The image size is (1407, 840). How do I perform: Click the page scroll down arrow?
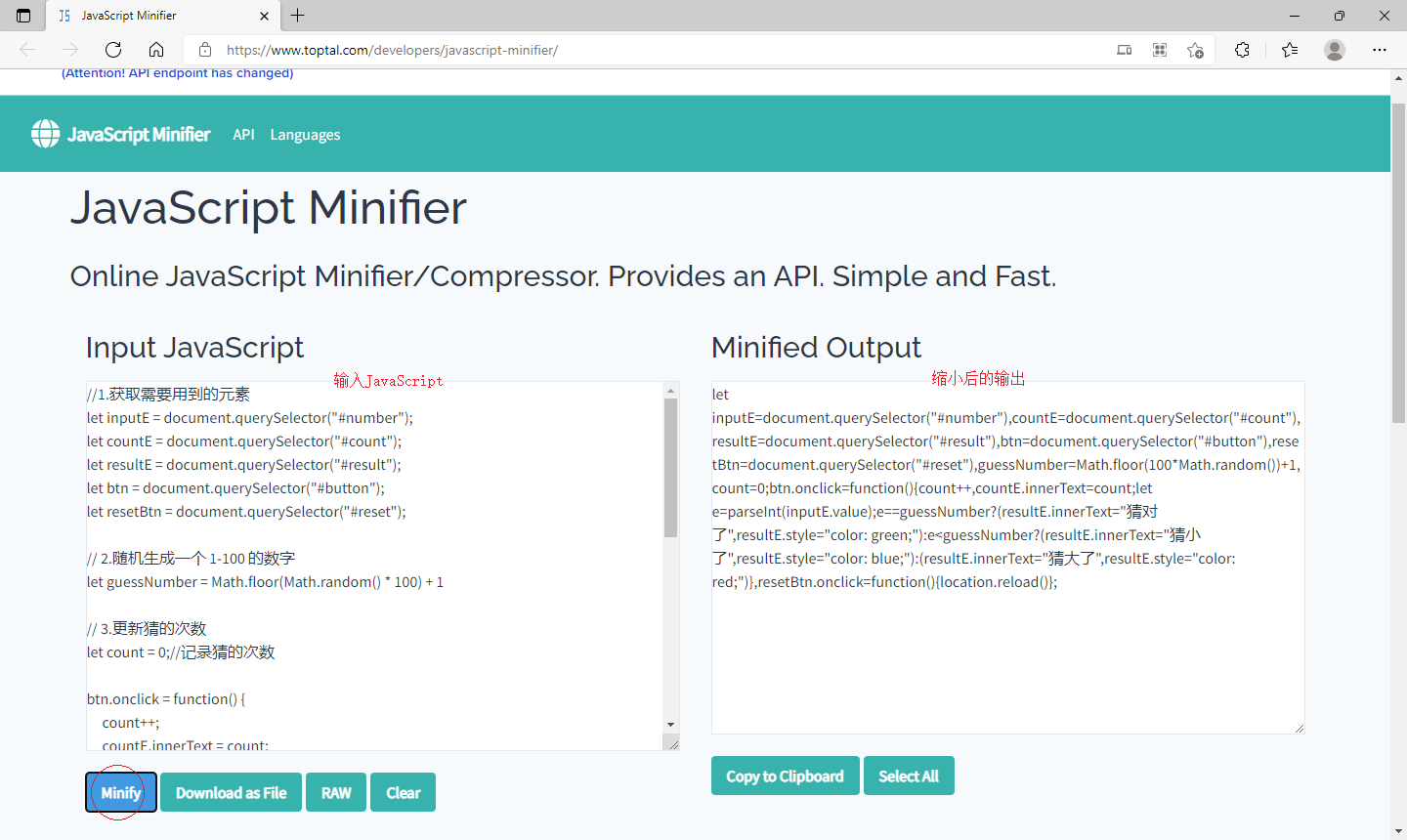[1398, 831]
